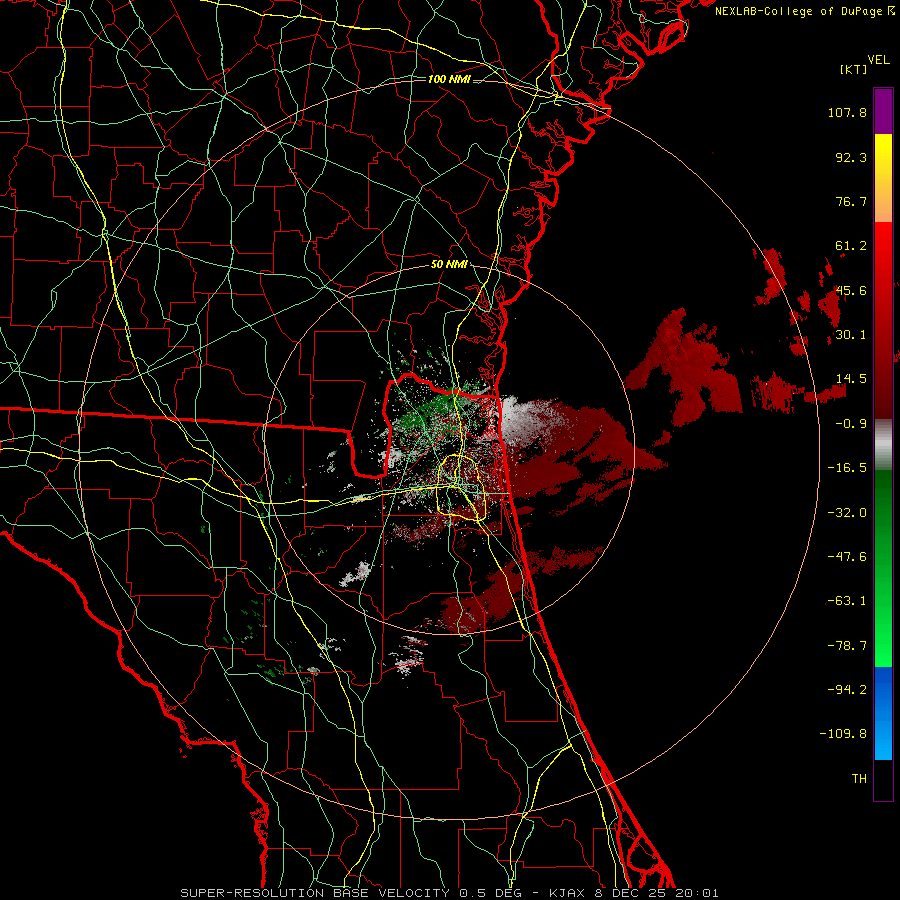
Task: Click the Super-Resolution Base Velocity caption
Action: pos(449,893)
